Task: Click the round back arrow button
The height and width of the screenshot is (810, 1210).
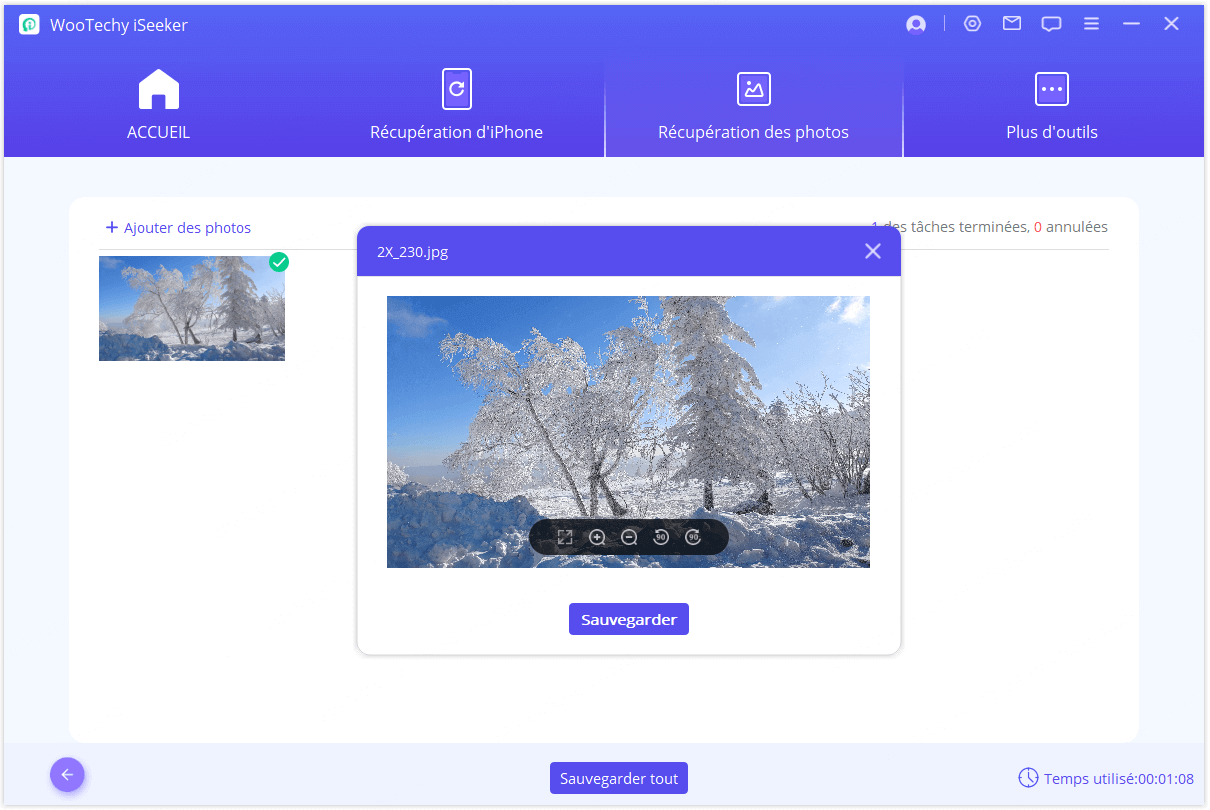Action: tap(67, 774)
